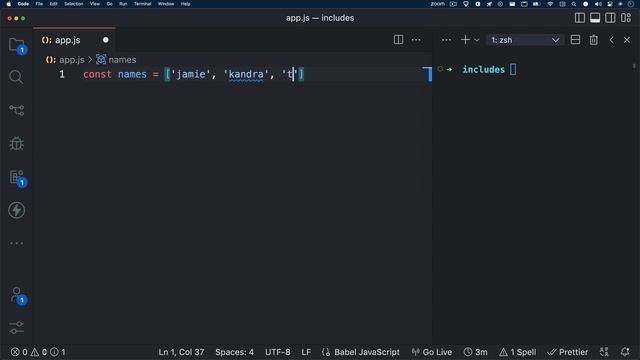Click the 'const' keyword on line 1
The image size is (640, 360).
[97, 74]
